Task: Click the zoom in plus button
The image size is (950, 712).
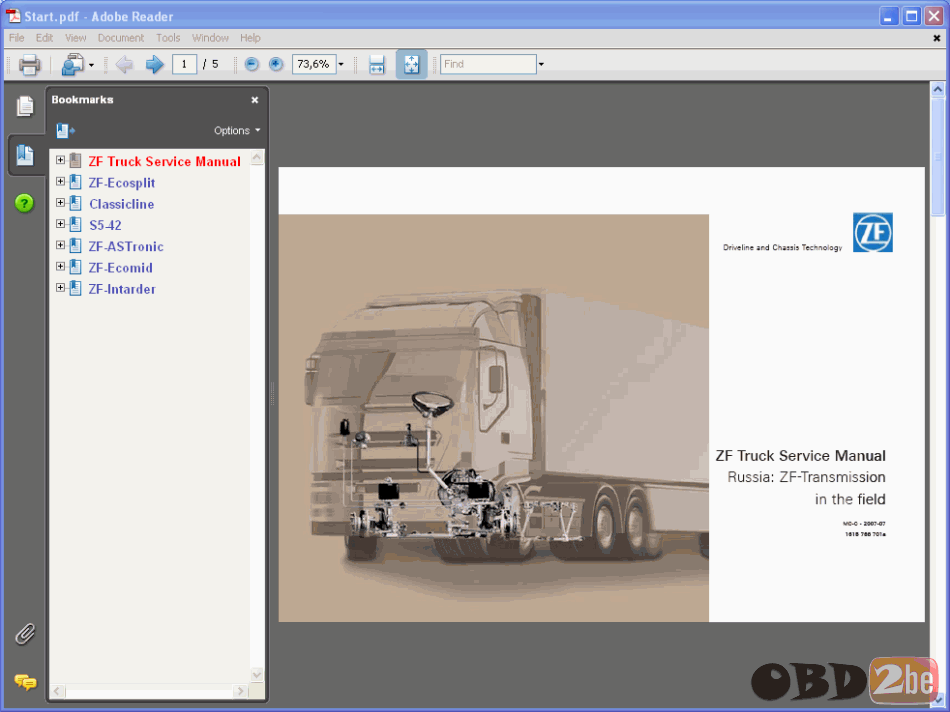Action: 276,64
